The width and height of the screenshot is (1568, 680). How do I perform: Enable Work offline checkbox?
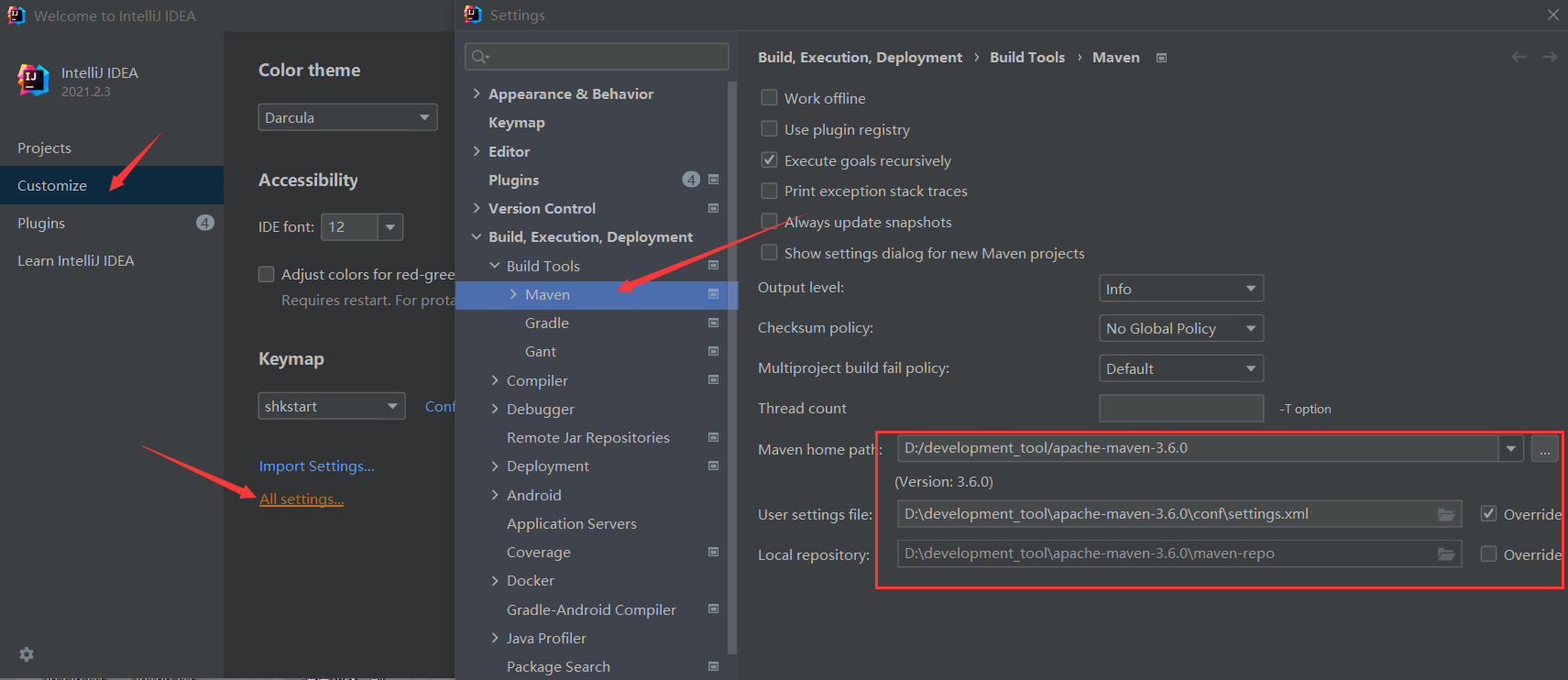[x=770, y=97]
